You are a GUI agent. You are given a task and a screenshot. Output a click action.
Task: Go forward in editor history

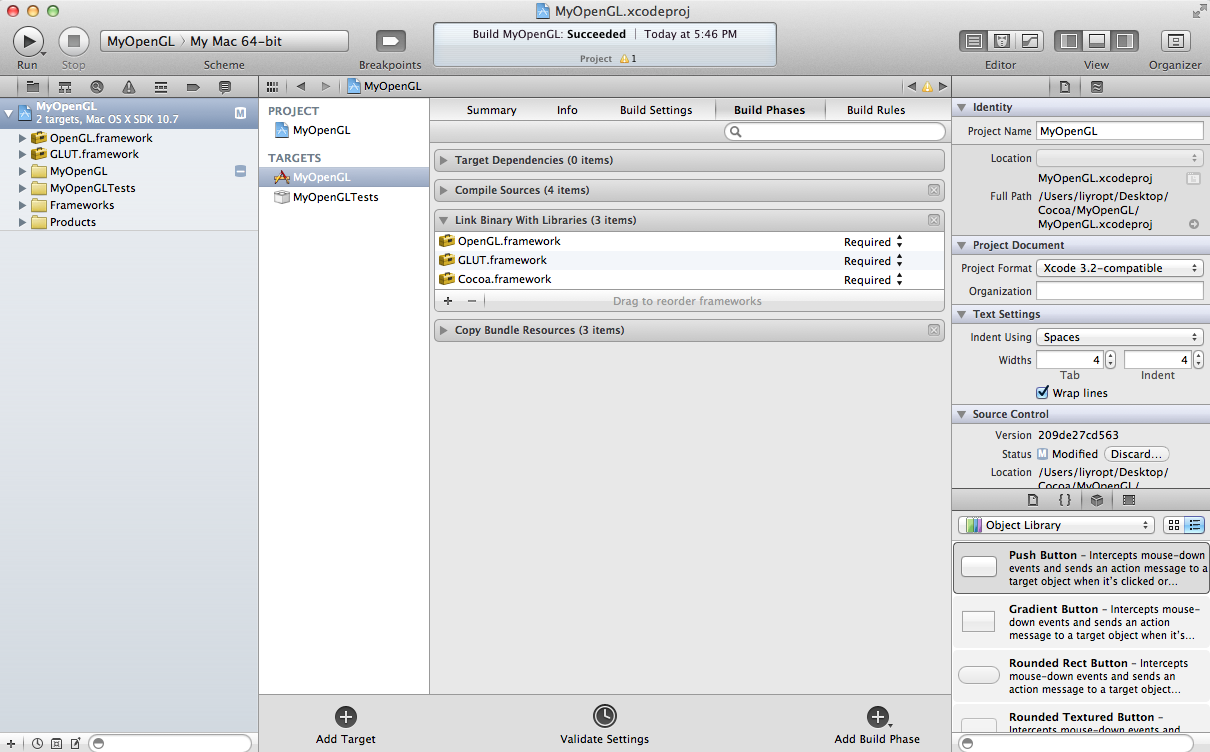pyautogui.click(x=325, y=87)
